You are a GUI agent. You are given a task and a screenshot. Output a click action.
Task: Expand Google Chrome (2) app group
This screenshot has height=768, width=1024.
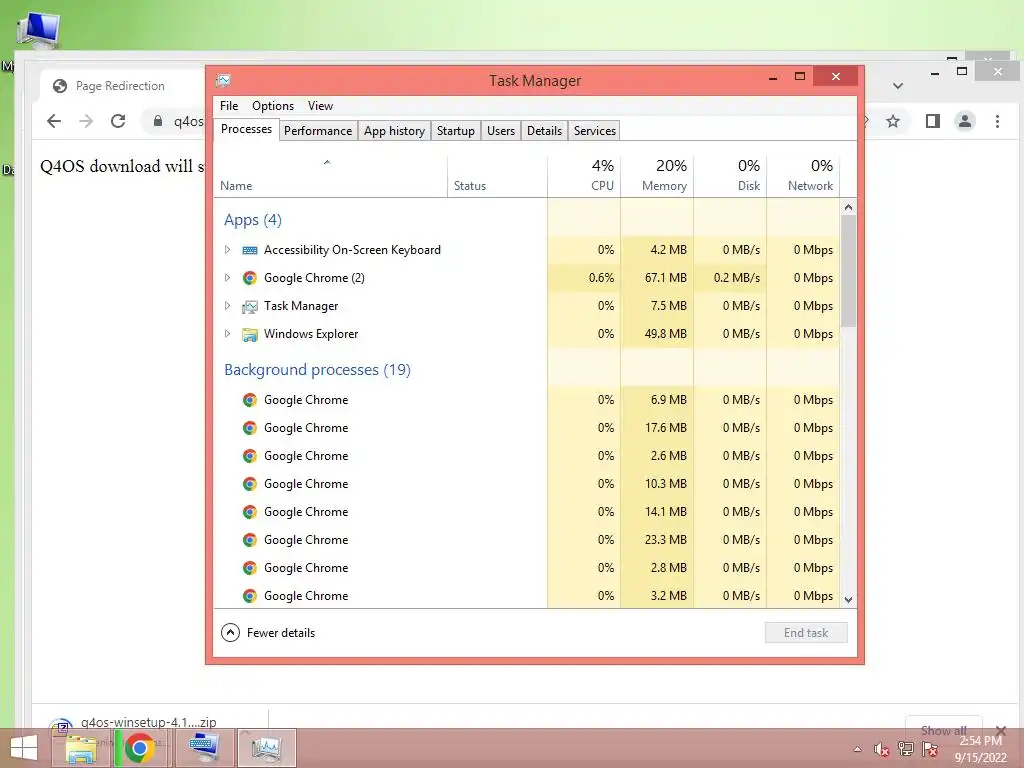coord(227,278)
